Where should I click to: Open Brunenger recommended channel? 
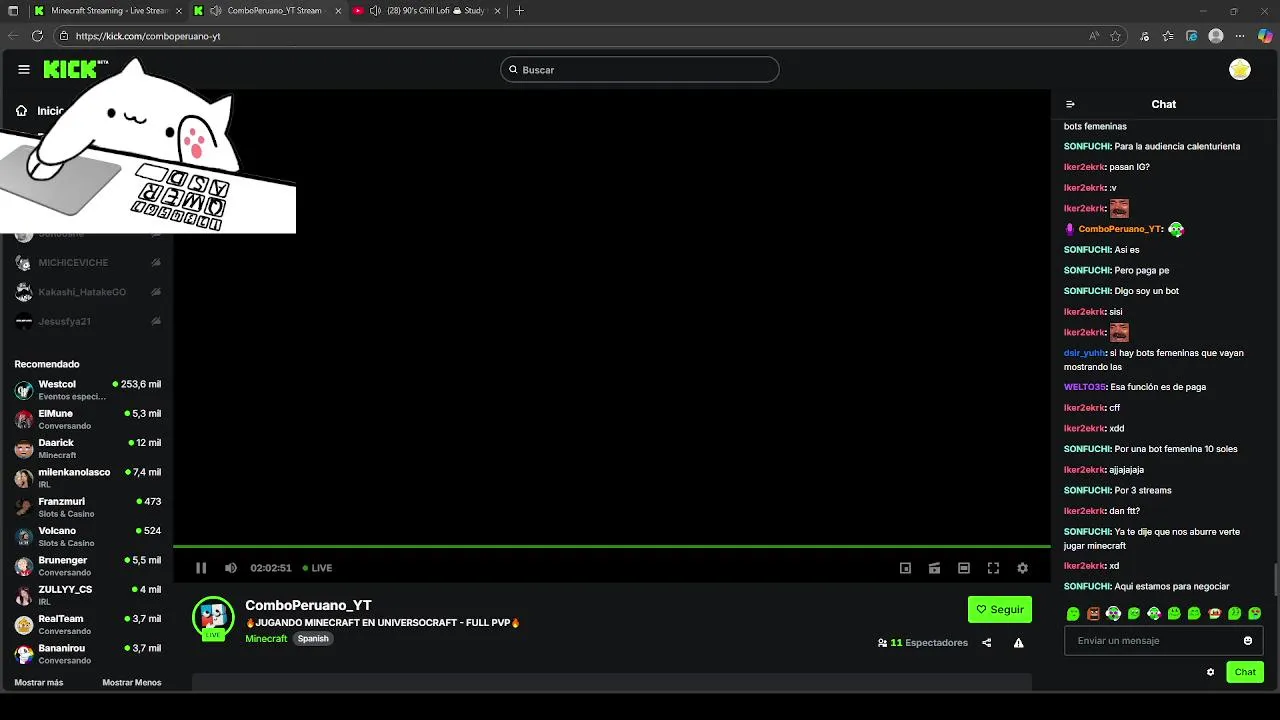click(87, 566)
